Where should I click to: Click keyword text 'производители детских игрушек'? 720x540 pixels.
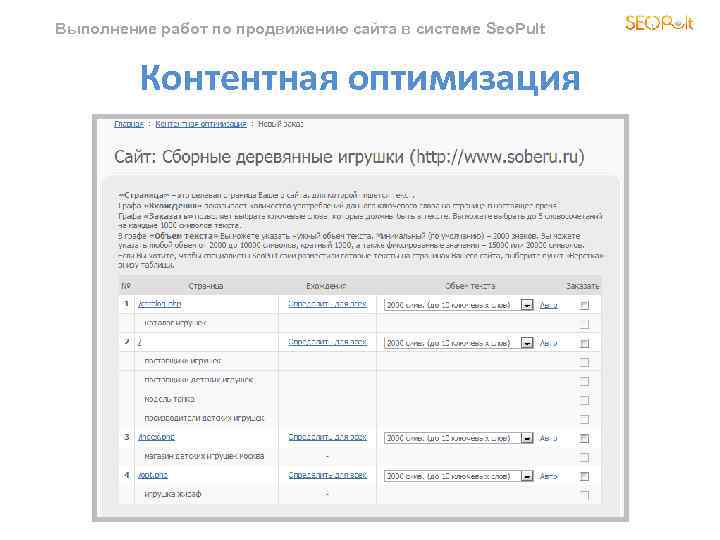pyautogui.click(x=204, y=418)
